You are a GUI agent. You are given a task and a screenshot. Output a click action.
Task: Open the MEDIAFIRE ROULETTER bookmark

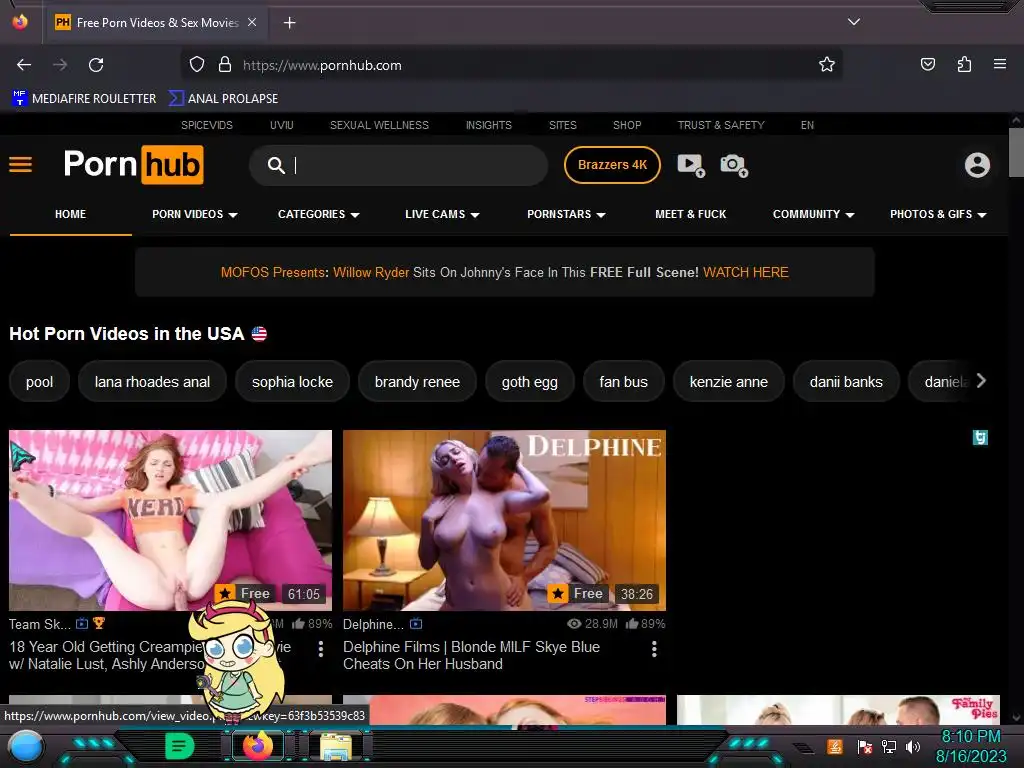tap(84, 99)
